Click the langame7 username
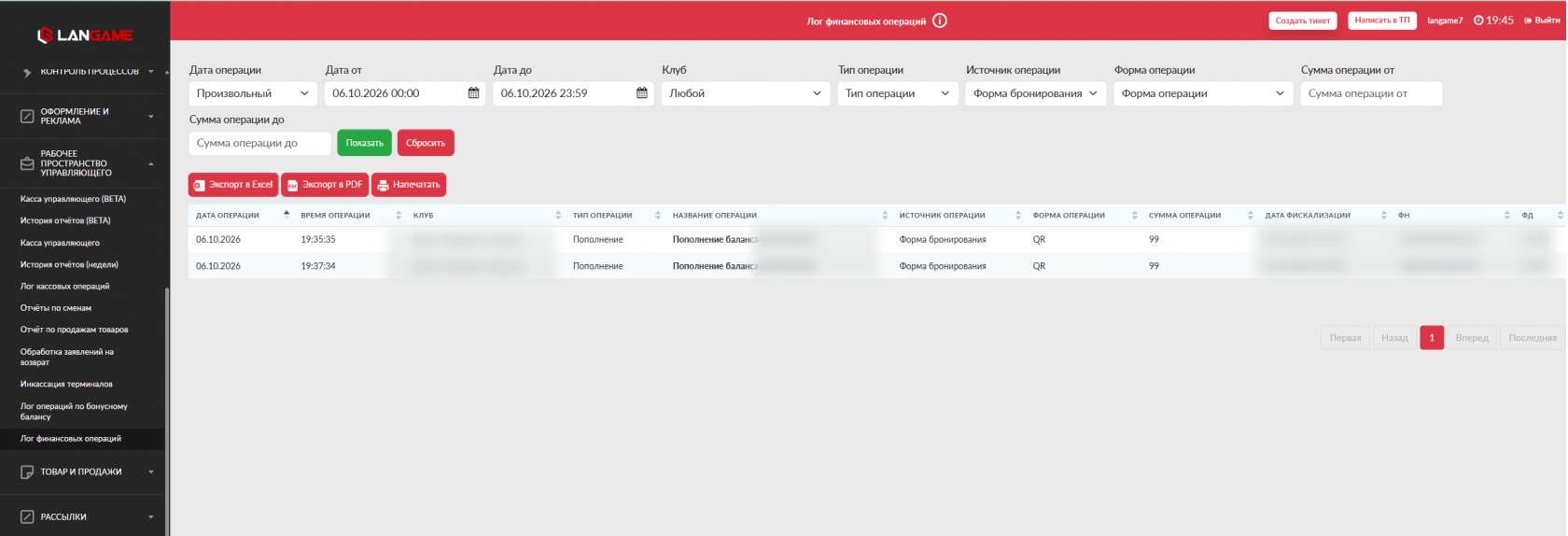Viewport: 1568px width, 536px height. pyautogui.click(x=1445, y=21)
